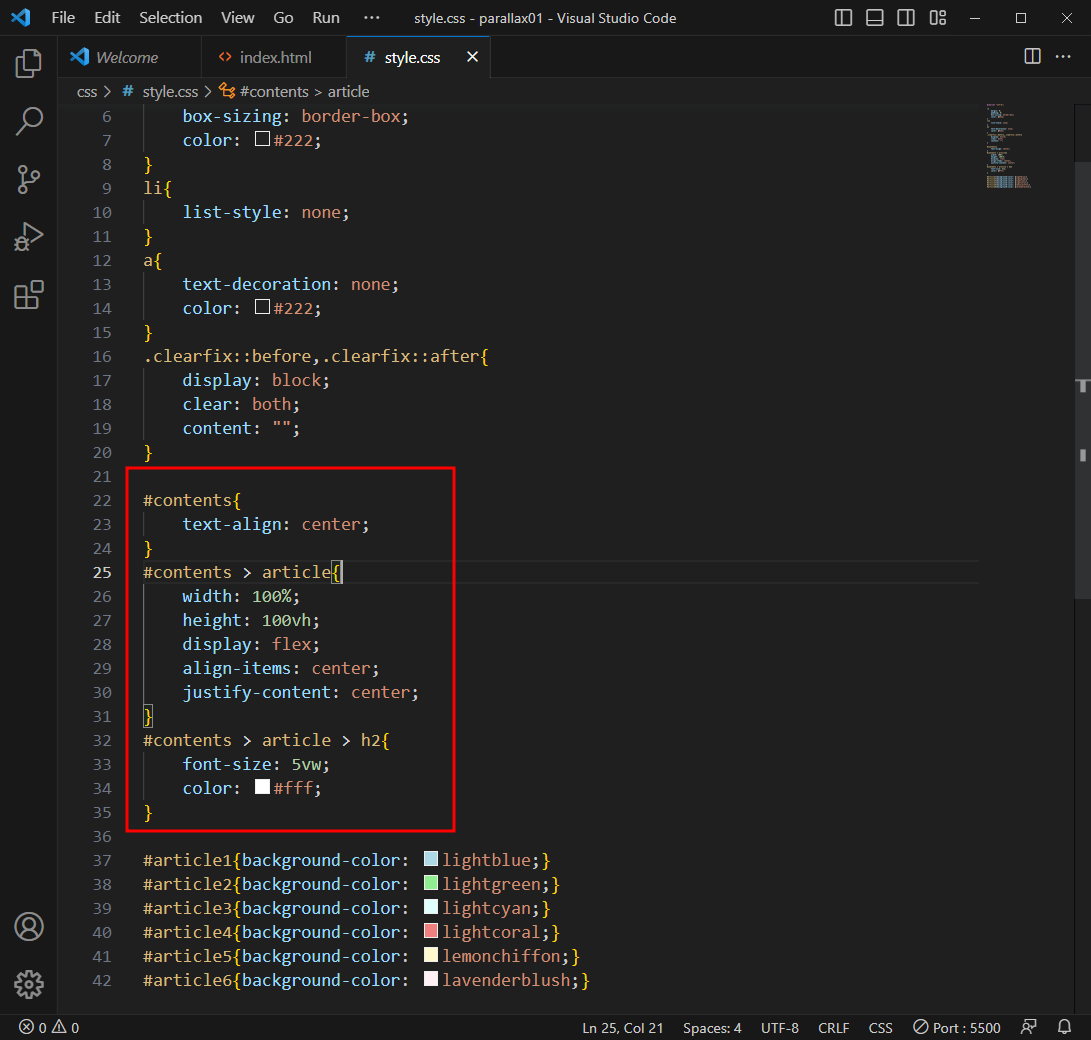Select the style.css tab
This screenshot has height=1040, width=1091.
coord(412,57)
